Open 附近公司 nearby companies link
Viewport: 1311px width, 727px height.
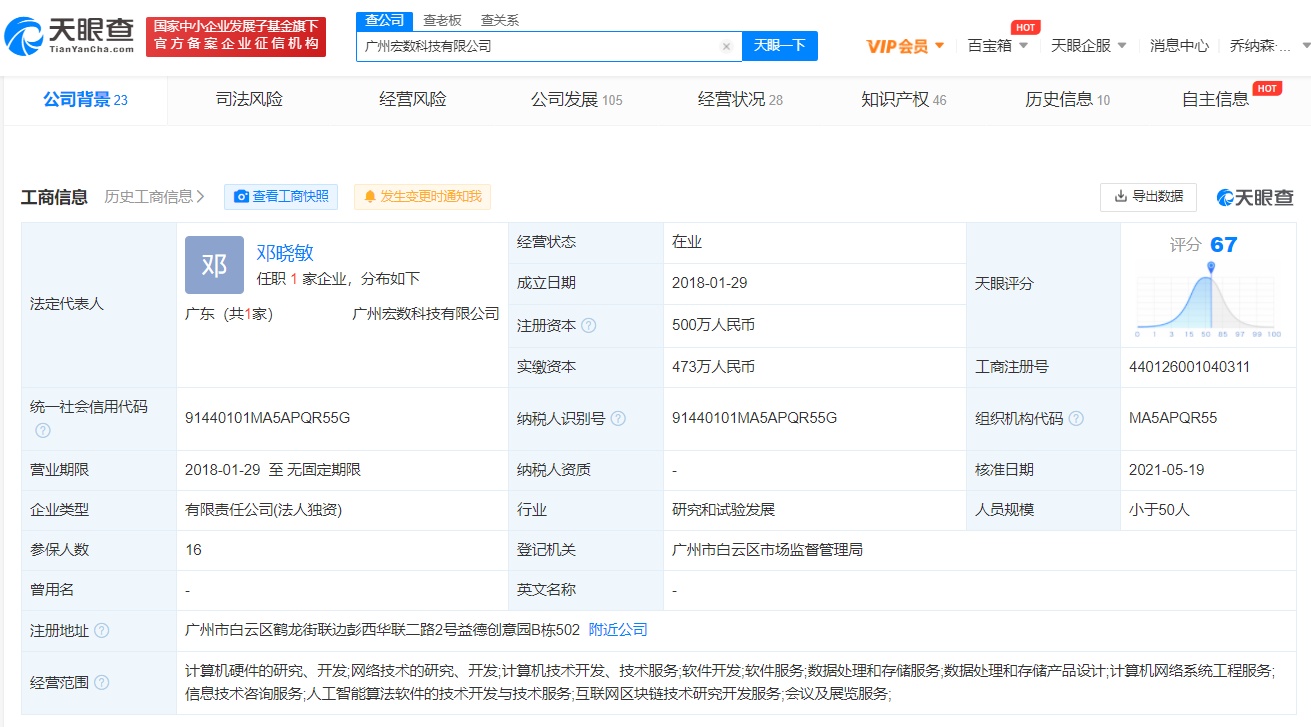point(618,630)
